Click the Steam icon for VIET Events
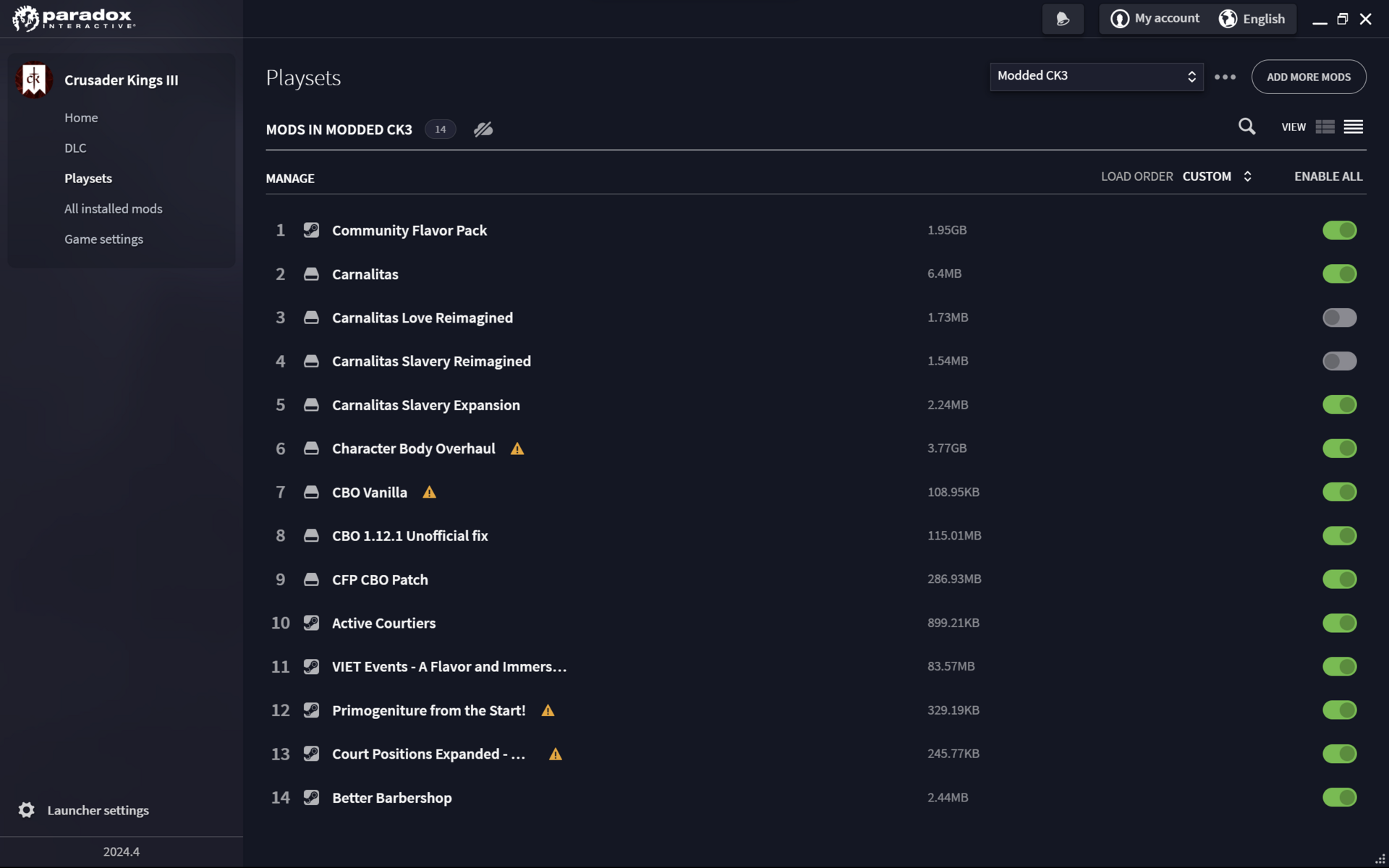Image resolution: width=1389 pixels, height=868 pixels. (x=311, y=666)
